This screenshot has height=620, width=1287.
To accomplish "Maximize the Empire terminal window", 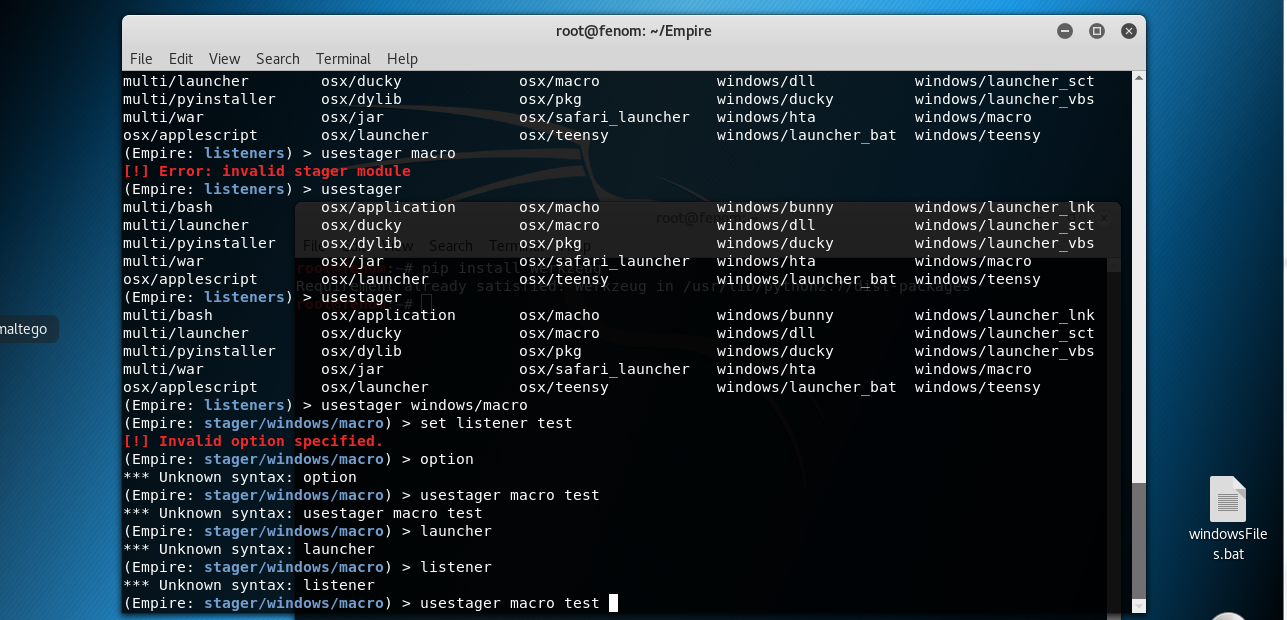I will point(1097,31).
